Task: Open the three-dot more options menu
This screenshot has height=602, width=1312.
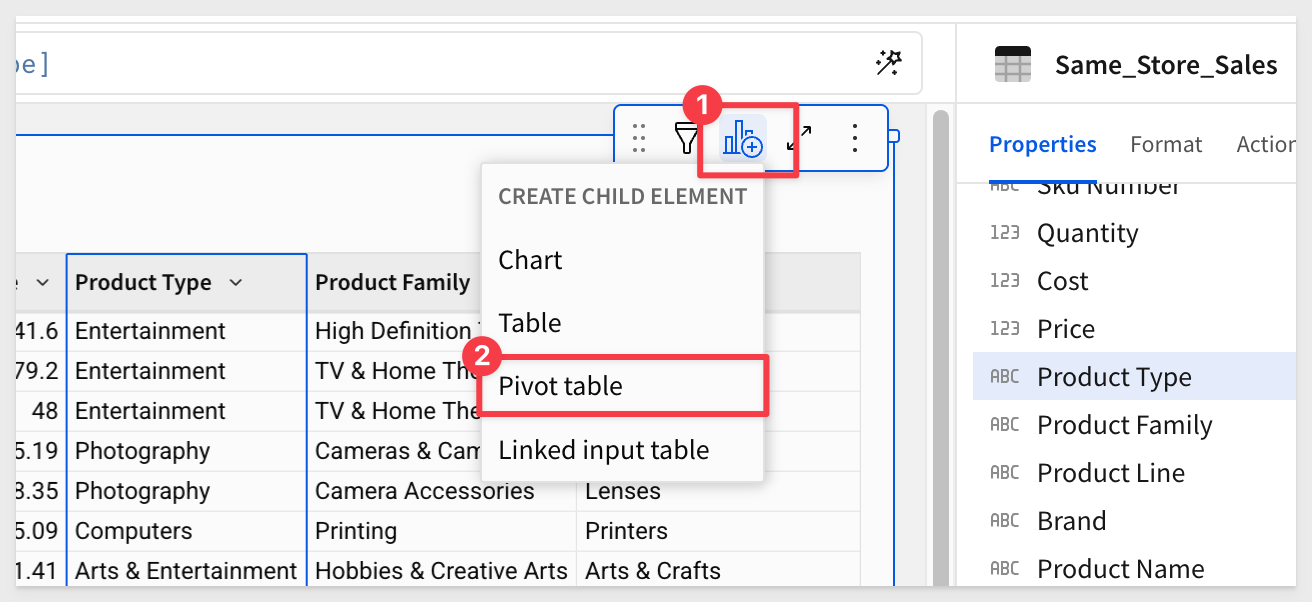Action: click(854, 138)
